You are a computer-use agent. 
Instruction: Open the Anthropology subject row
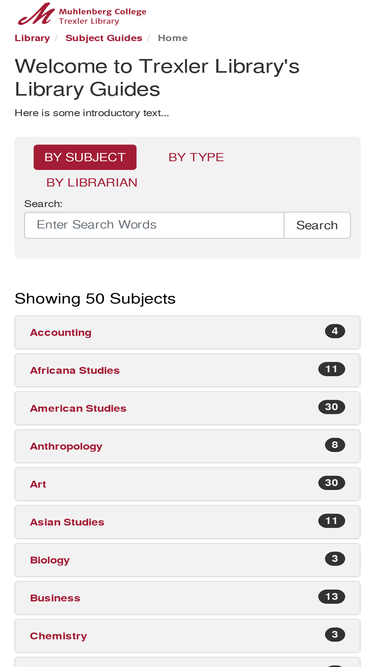click(x=188, y=446)
